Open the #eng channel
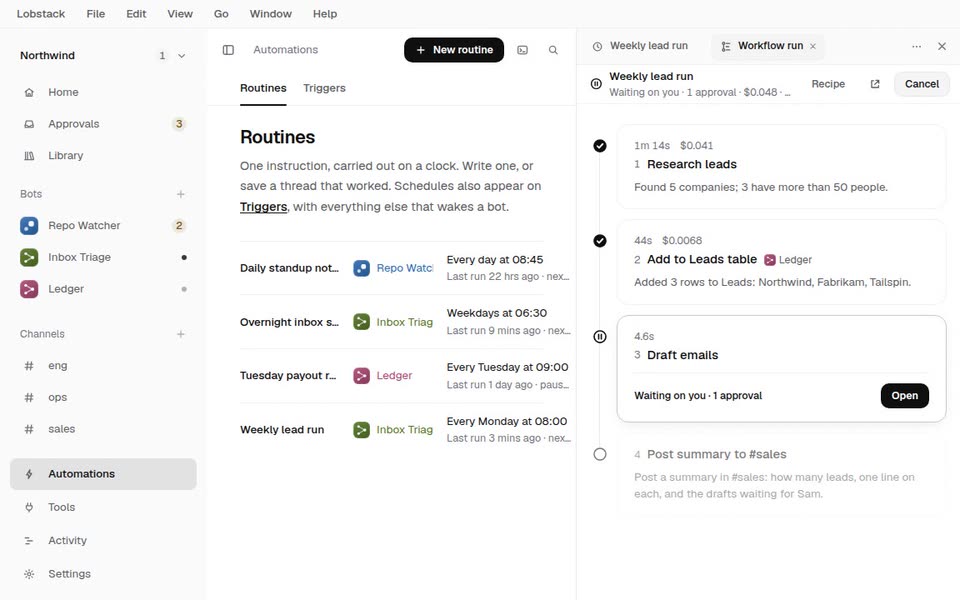 [103, 366]
